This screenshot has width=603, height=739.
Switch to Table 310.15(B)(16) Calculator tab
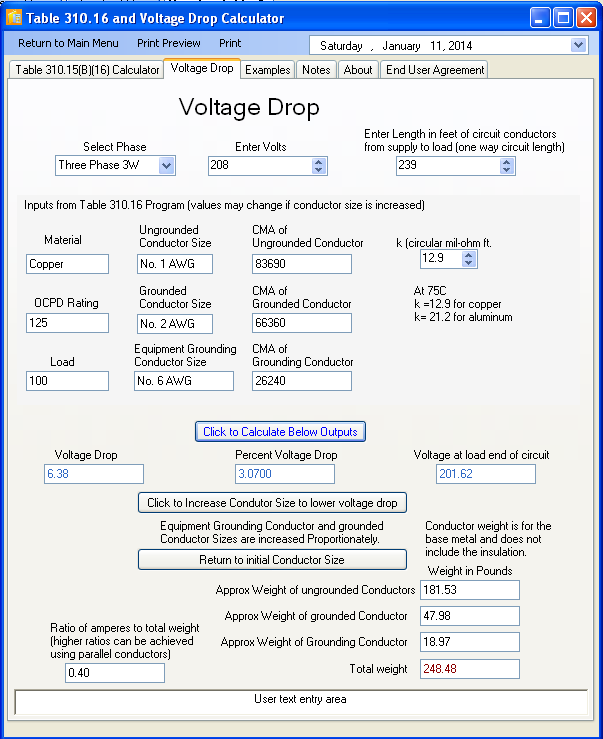coord(87,70)
